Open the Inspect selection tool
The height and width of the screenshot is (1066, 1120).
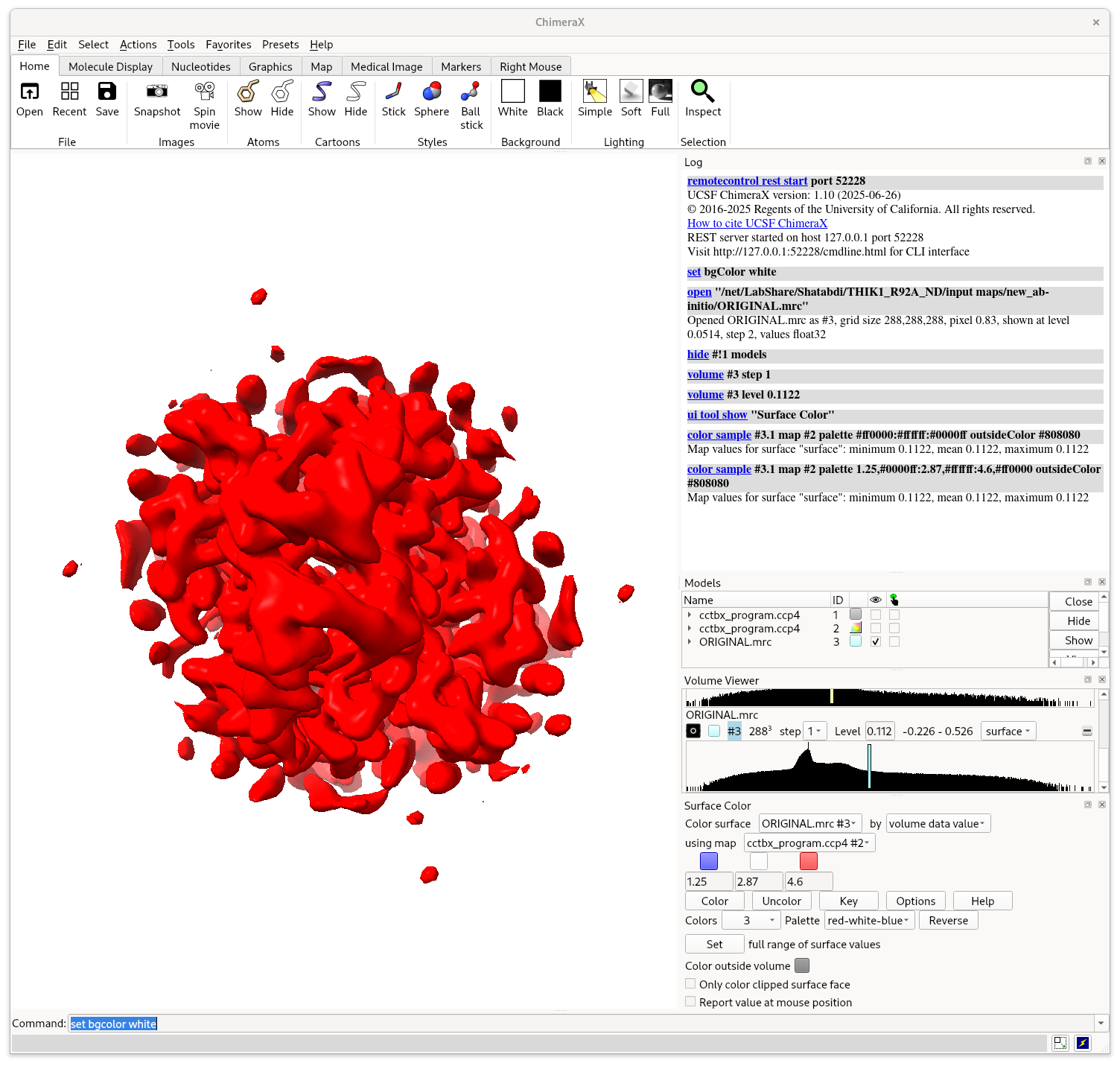point(702,92)
